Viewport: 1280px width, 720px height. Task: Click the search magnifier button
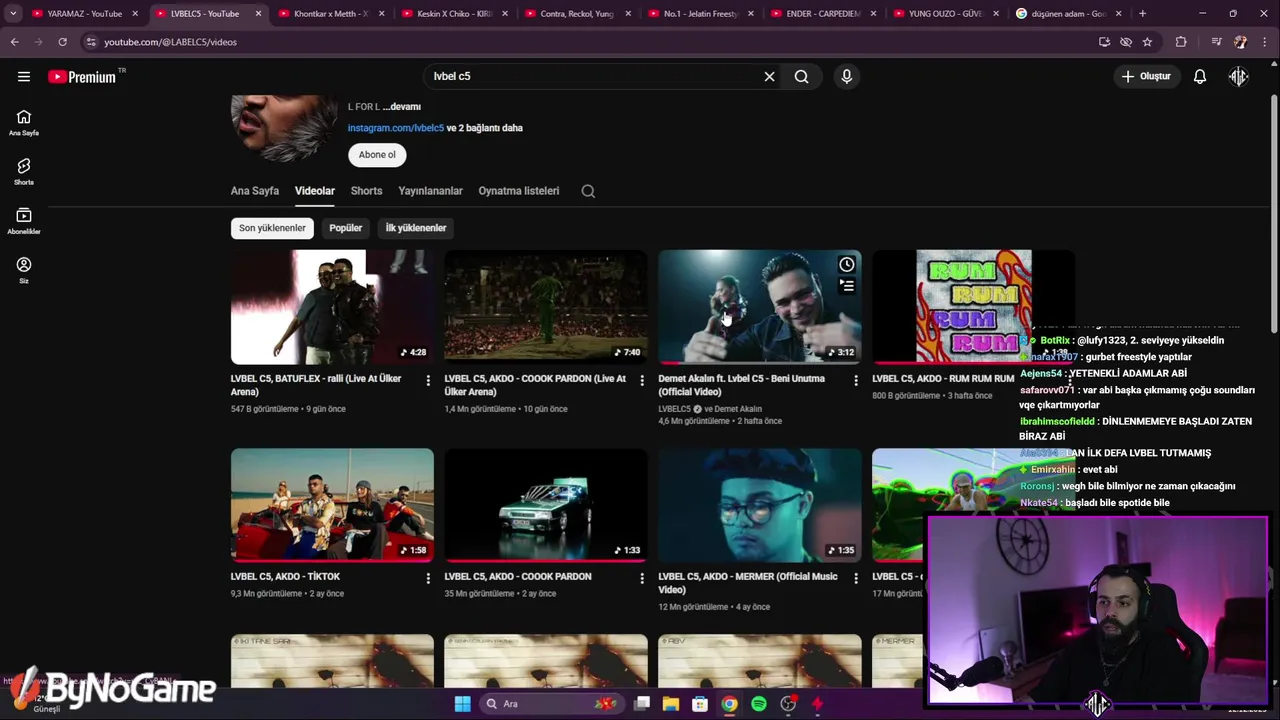coord(801,76)
